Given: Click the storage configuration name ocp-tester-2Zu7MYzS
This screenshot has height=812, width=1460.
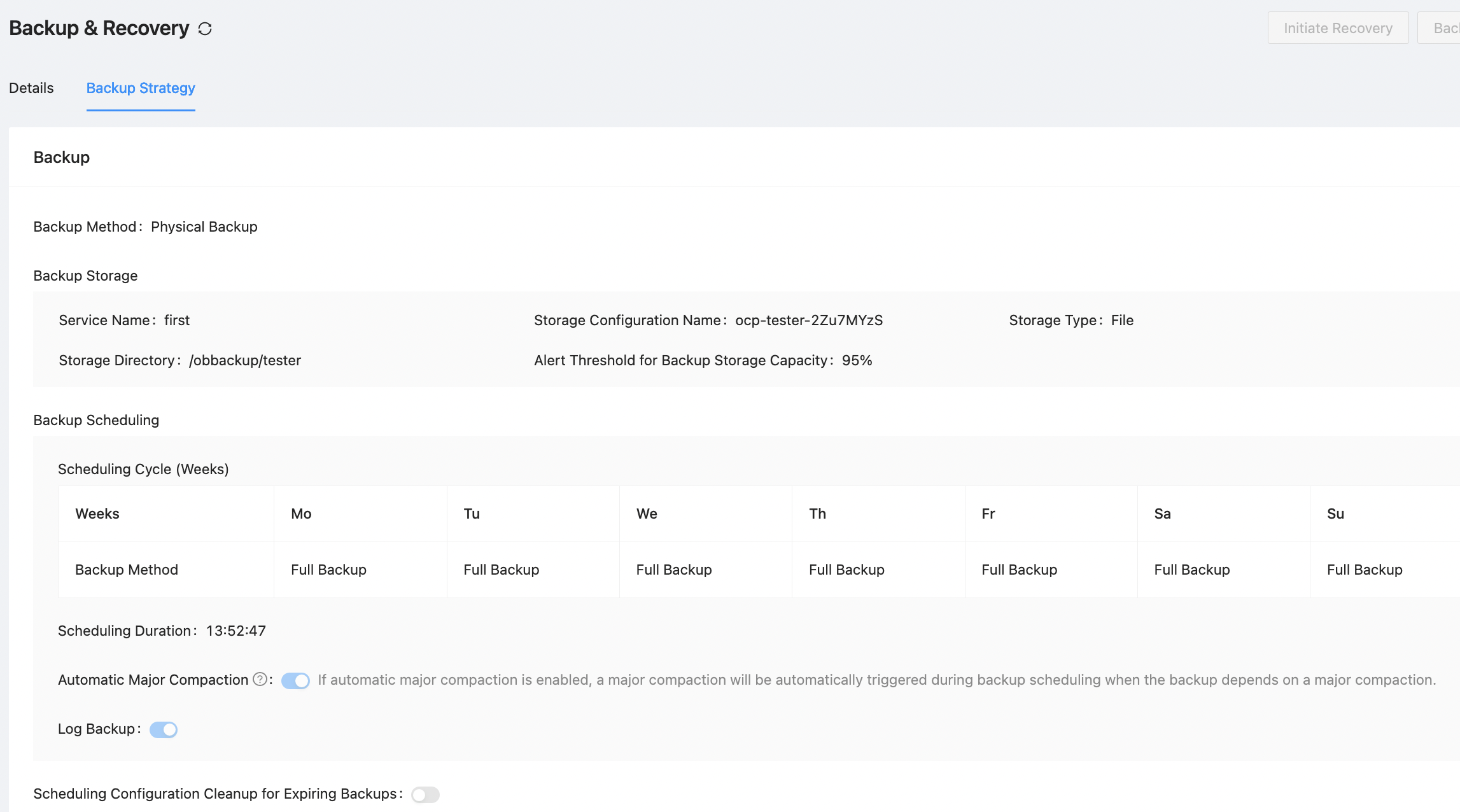Looking at the screenshot, I should [x=808, y=320].
